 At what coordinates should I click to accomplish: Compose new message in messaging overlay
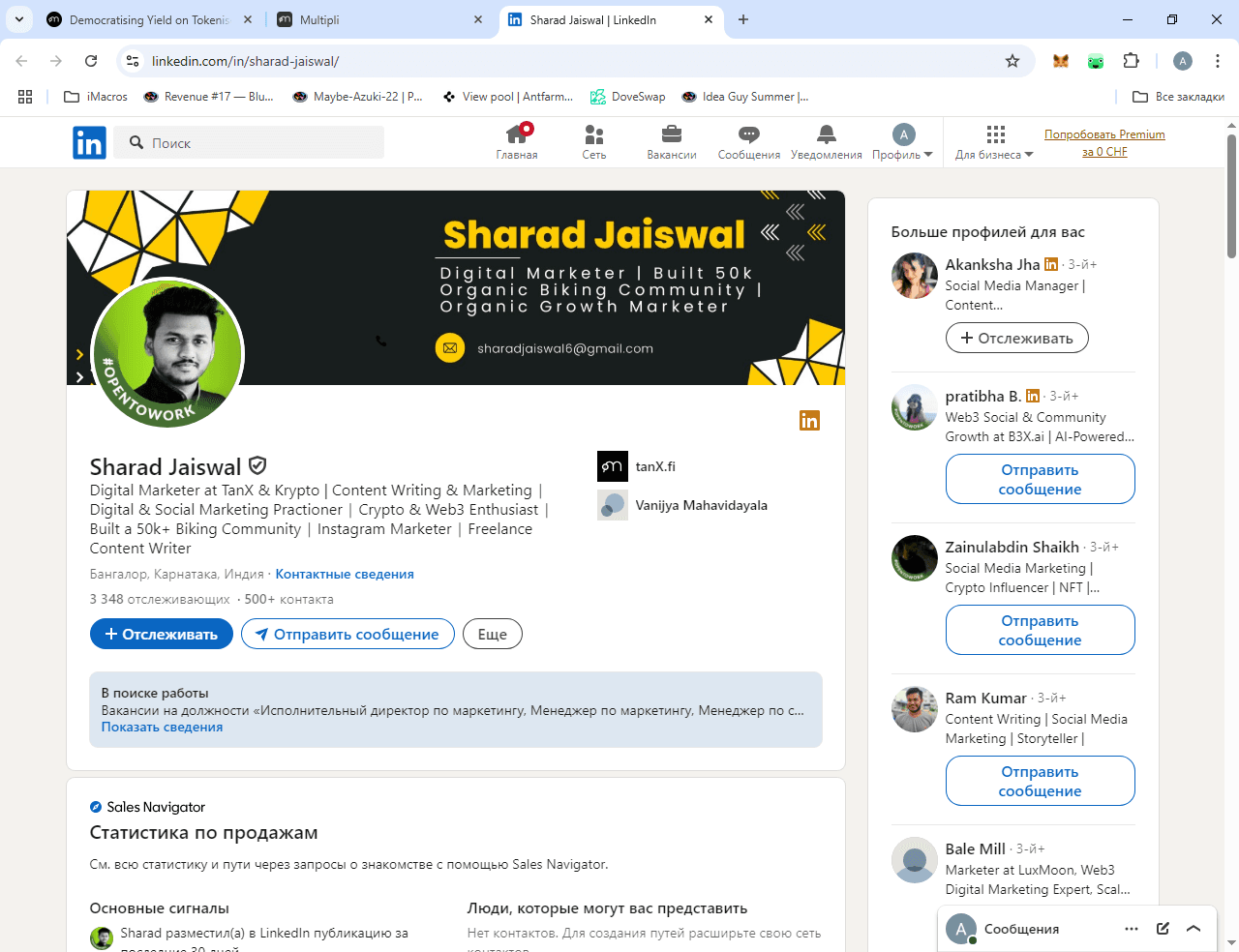point(1163,929)
